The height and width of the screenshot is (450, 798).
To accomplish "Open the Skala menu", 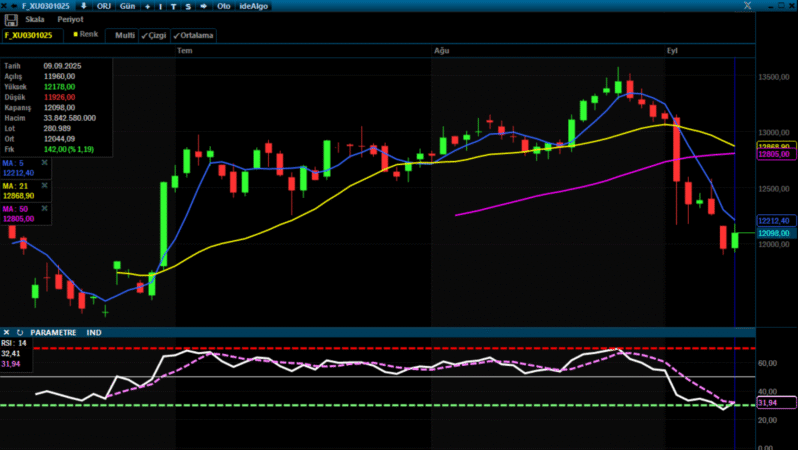I will tap(35, 19).
